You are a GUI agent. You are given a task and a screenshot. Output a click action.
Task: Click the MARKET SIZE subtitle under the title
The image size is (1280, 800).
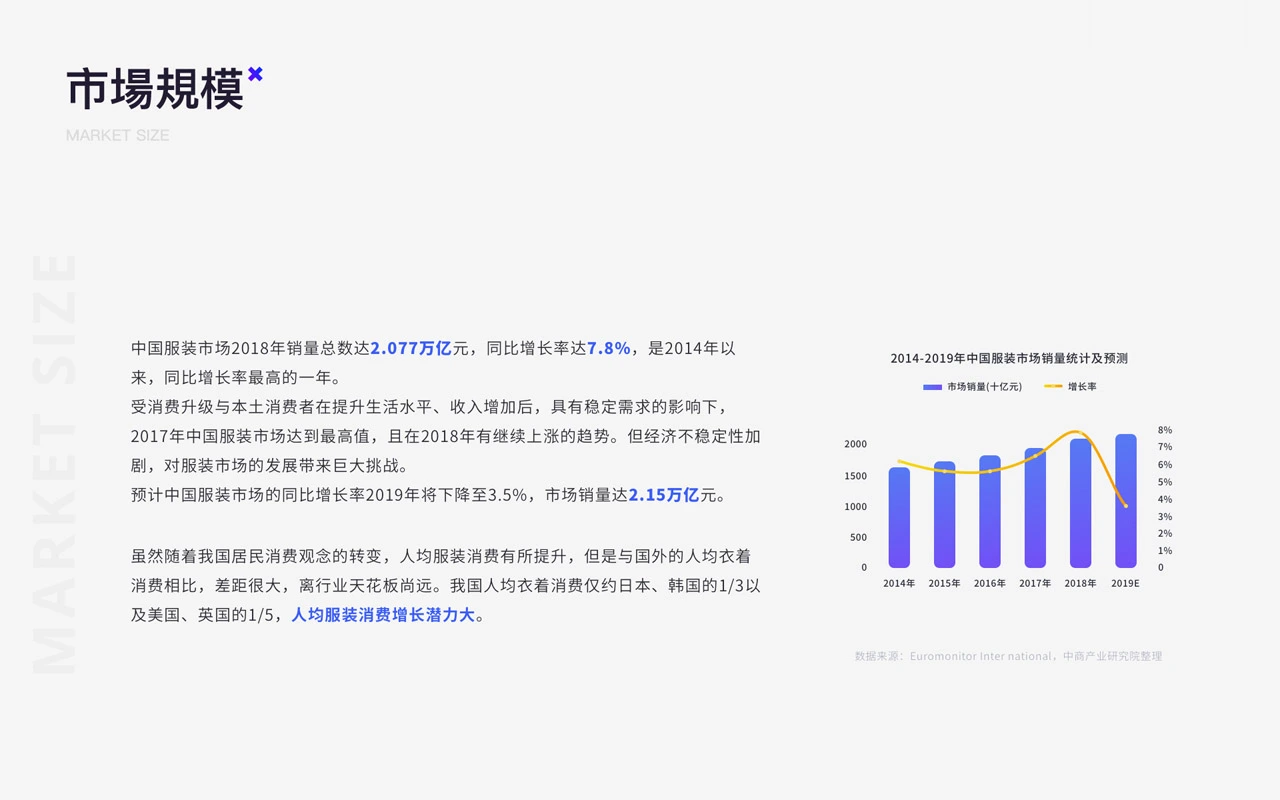tap(117, 135)
